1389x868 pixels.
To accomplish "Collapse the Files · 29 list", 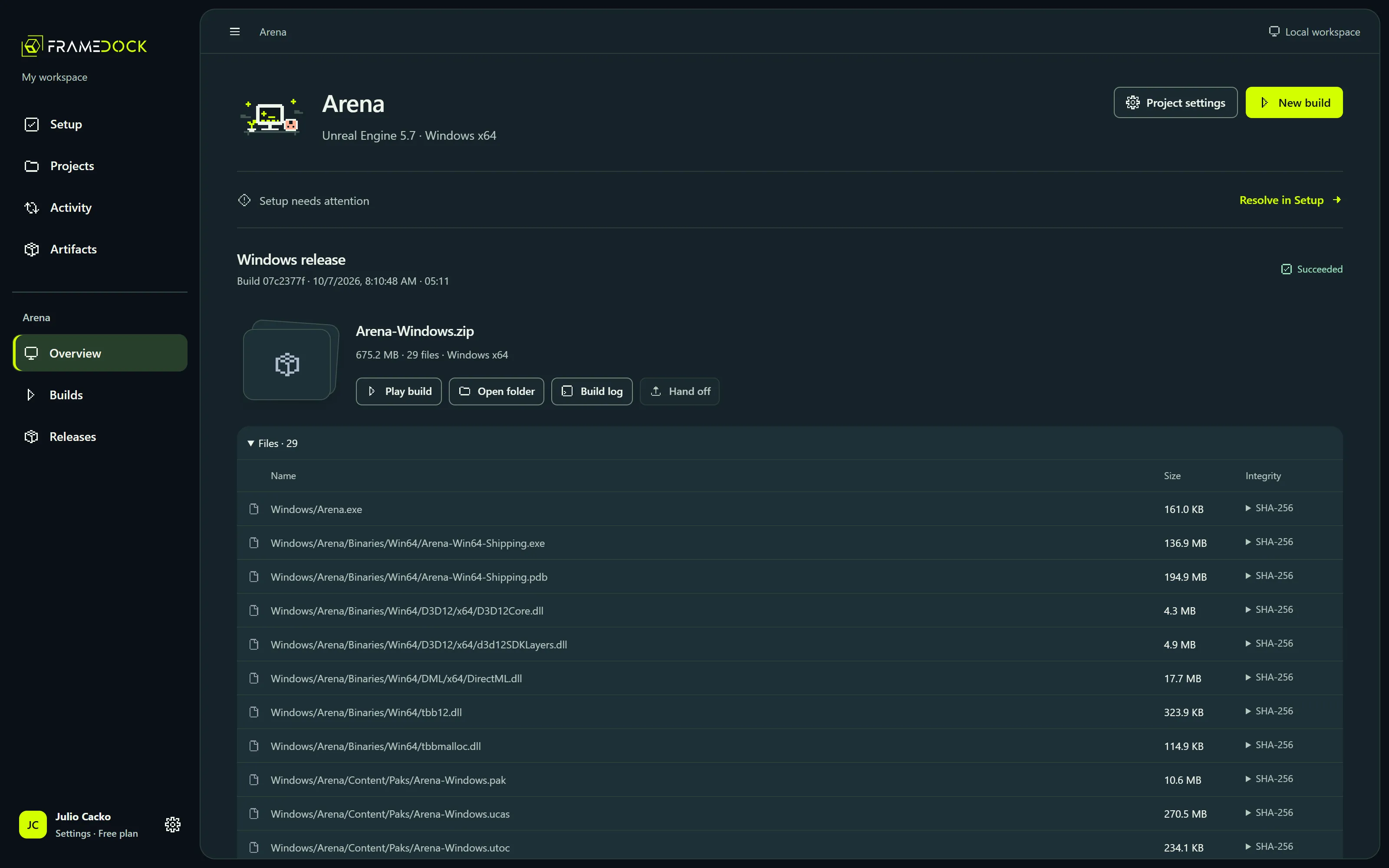I will point(273,443).
